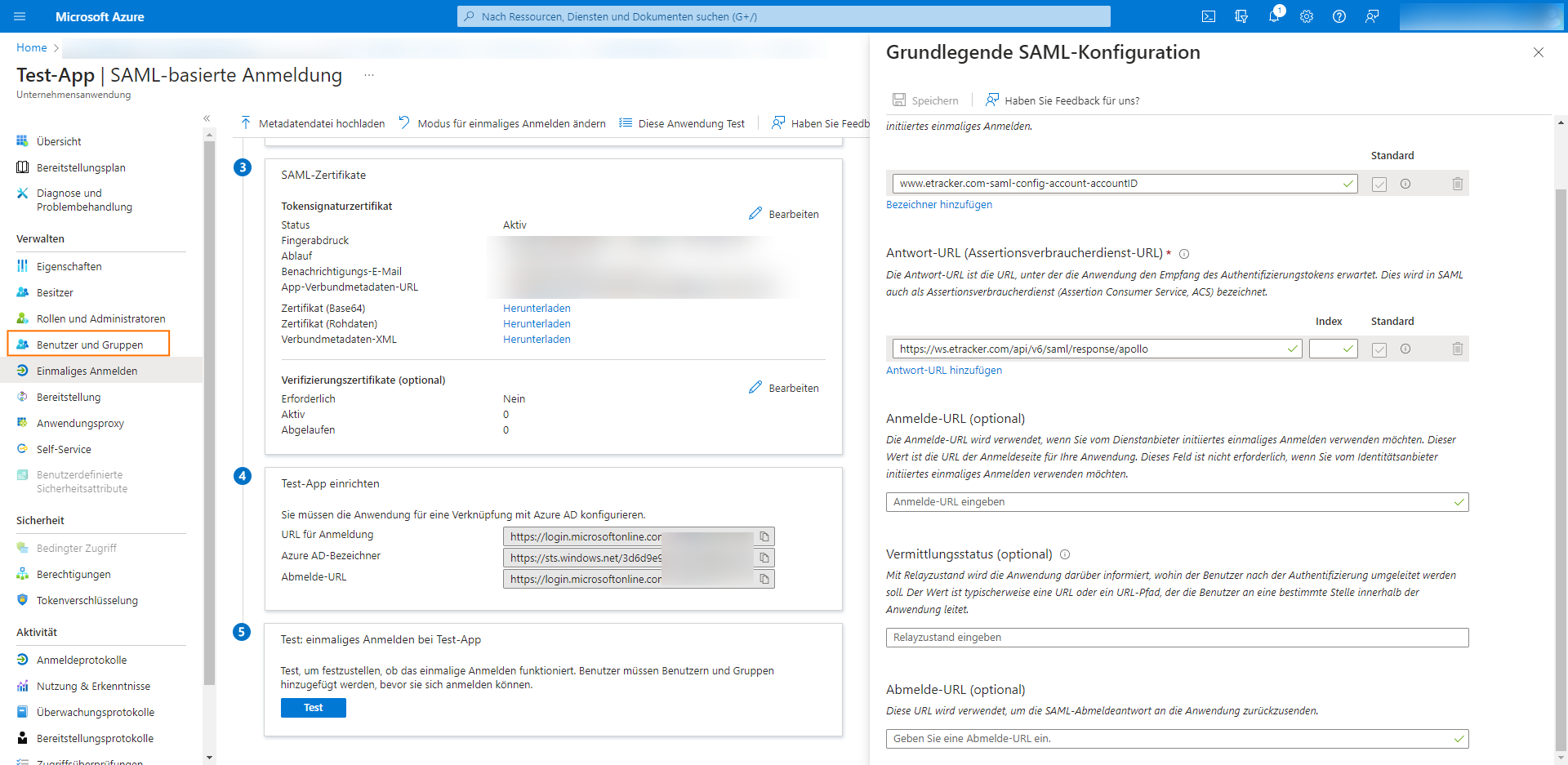
Task: Copy the Abmelde-URL value
Action: (x=764, y=579)
